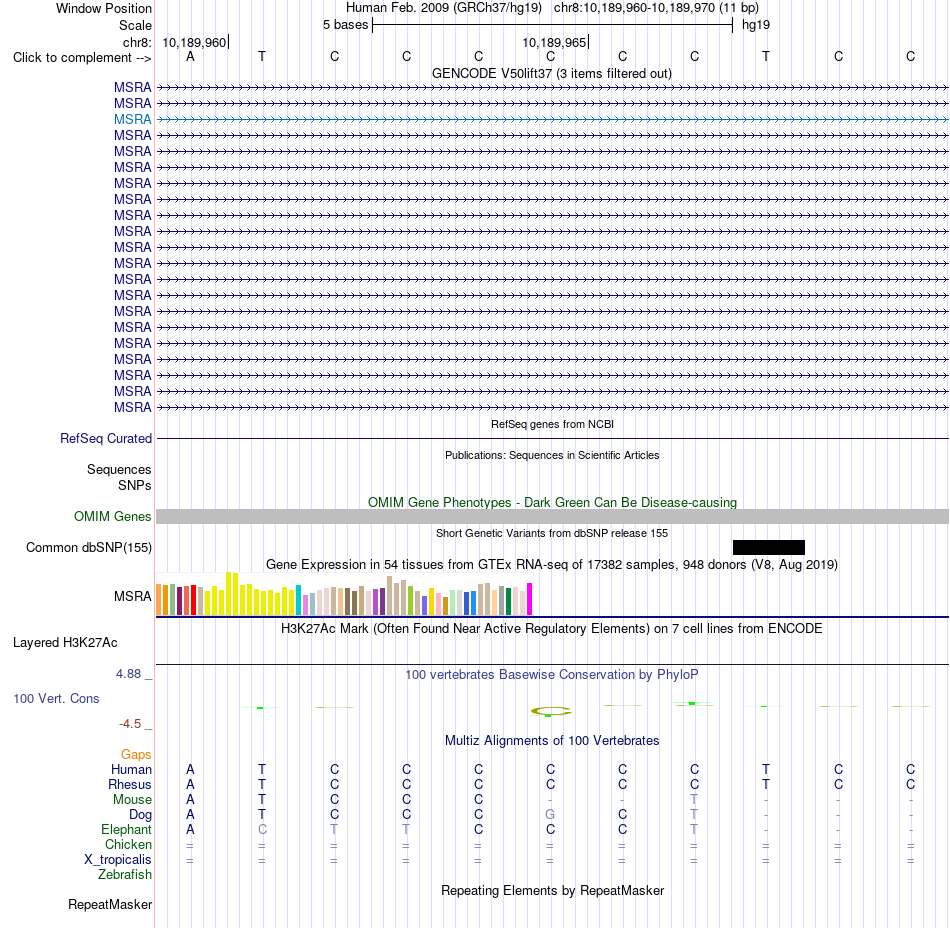Click the dark green bar in GTEx graph
Viewport: 950px width, 928px height.
[x=508, y=602]
